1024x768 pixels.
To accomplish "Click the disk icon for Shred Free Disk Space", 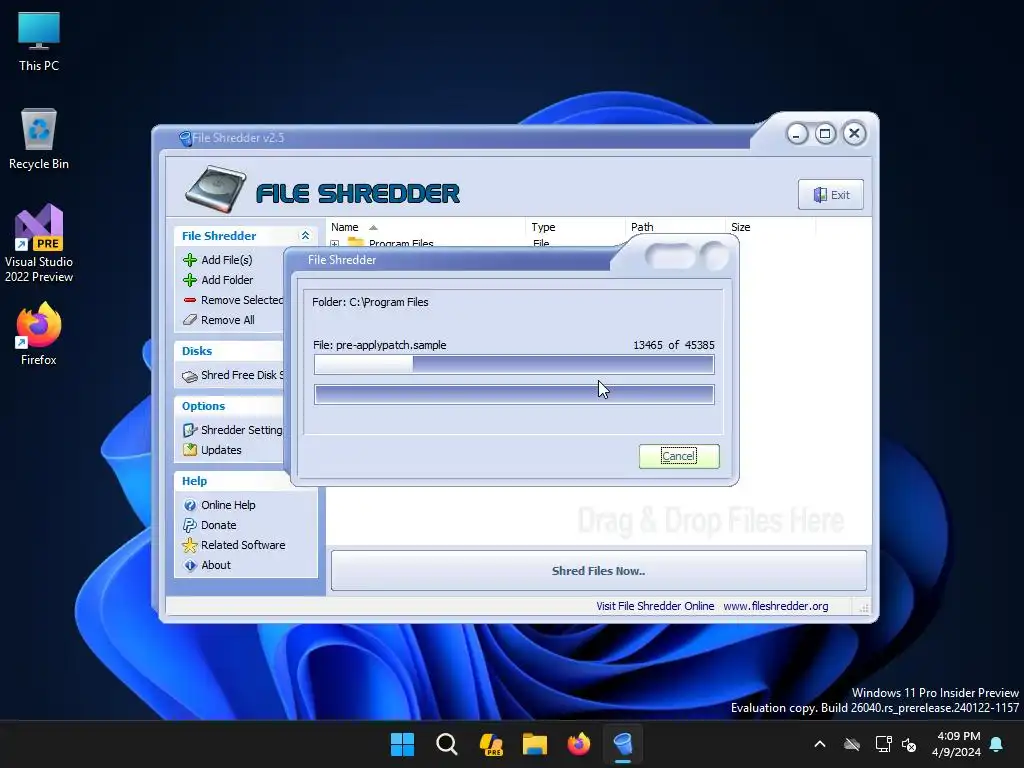I will click(x=190, y=376).
